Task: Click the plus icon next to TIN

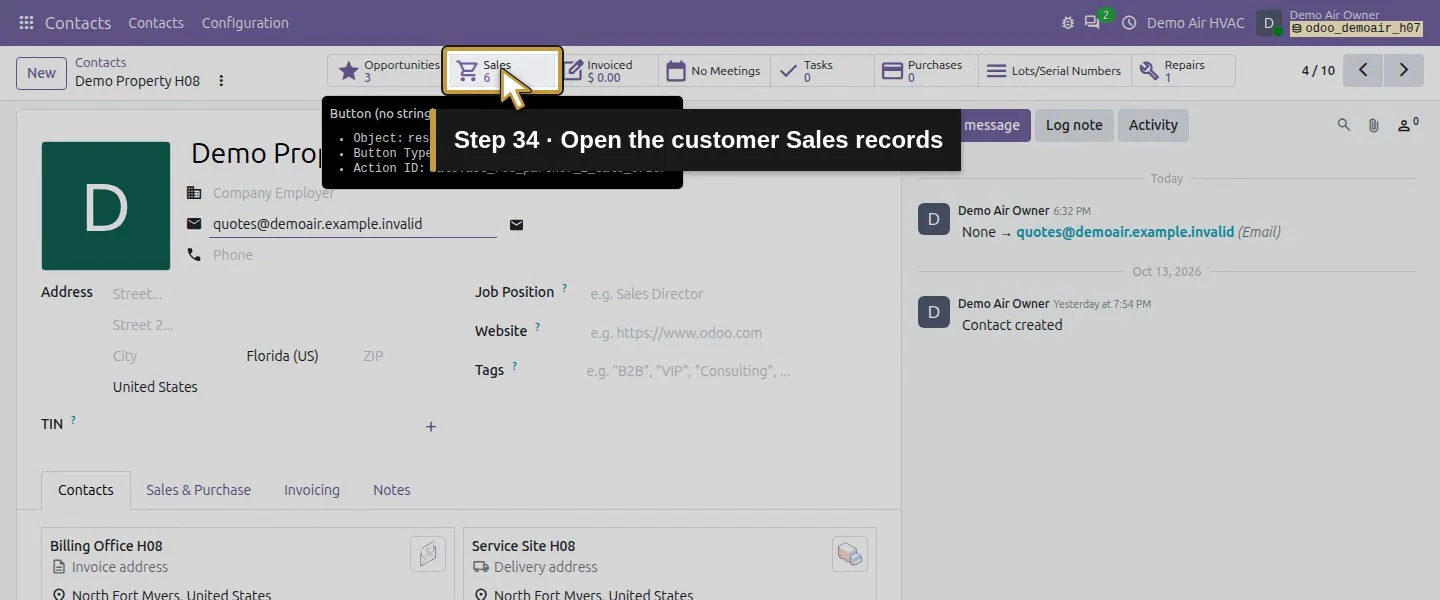Action: pos(431,426)
